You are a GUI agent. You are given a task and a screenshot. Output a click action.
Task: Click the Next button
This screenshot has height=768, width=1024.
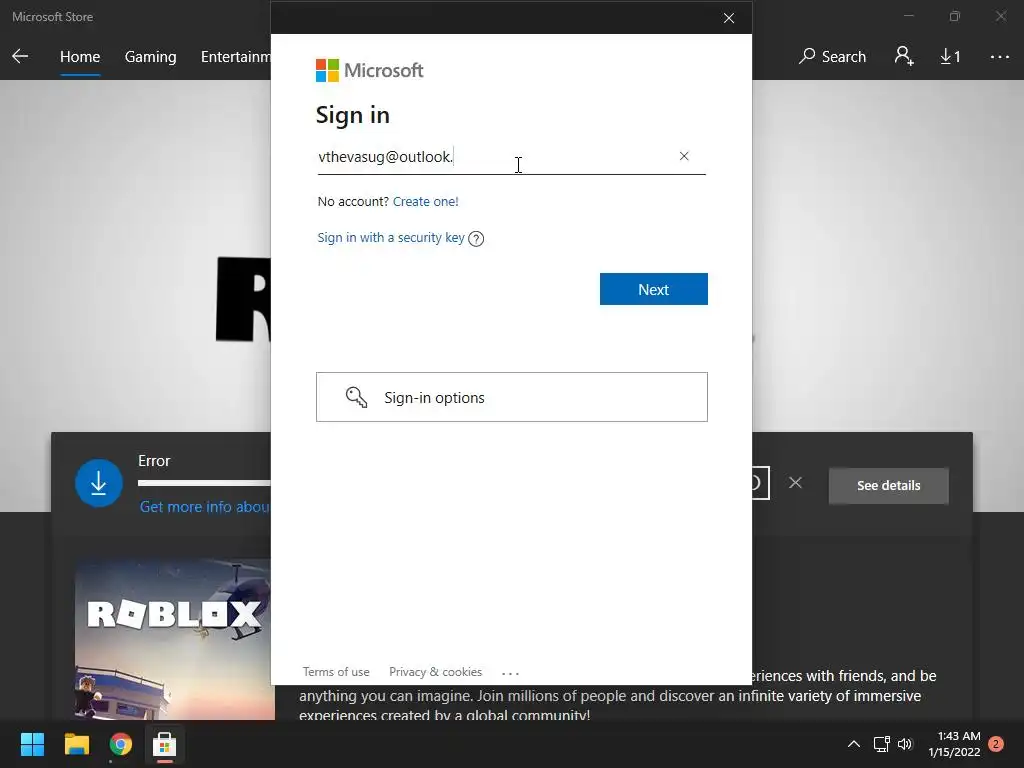(654, 289)
